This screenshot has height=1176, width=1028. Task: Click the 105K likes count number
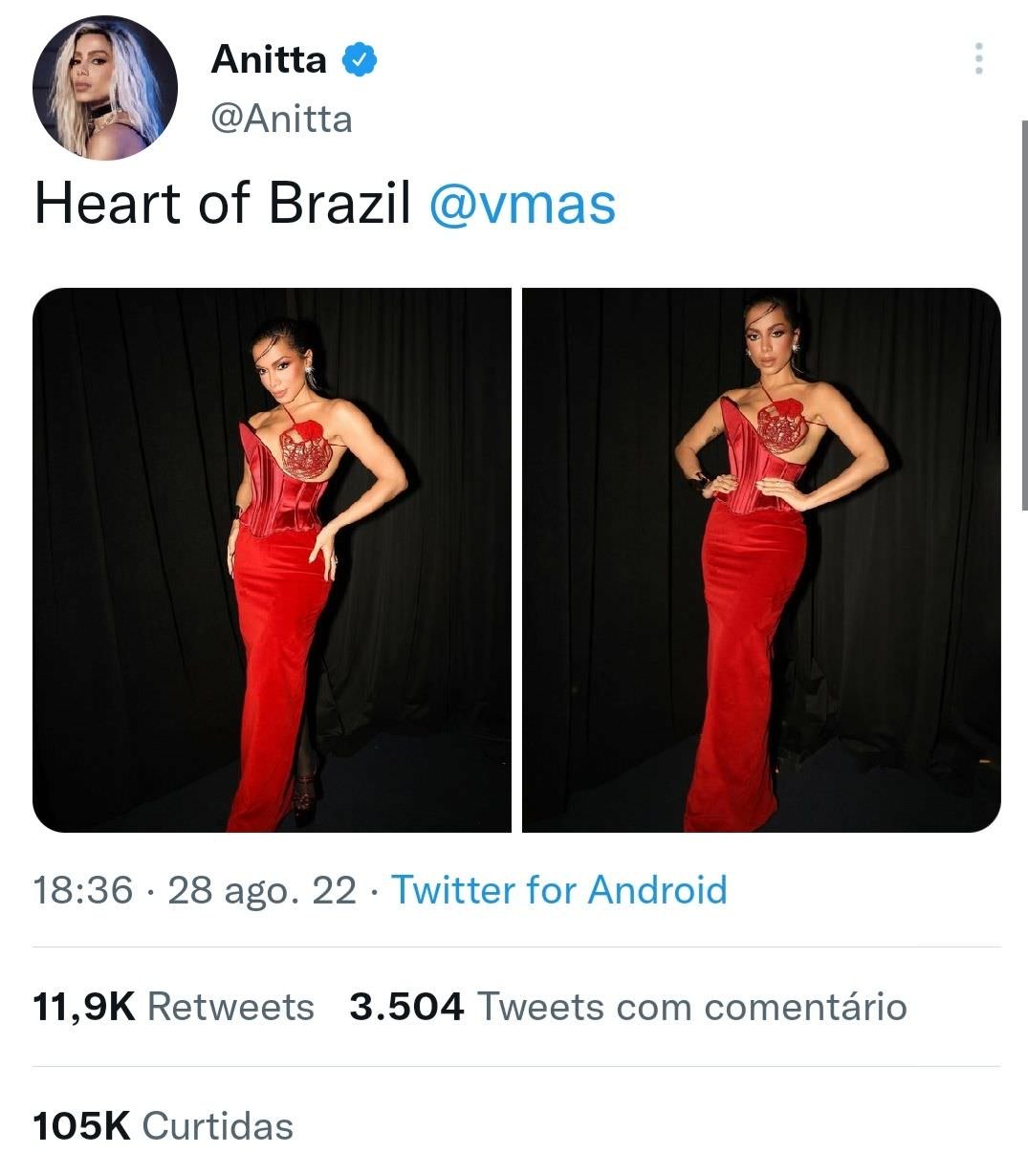81,1125
